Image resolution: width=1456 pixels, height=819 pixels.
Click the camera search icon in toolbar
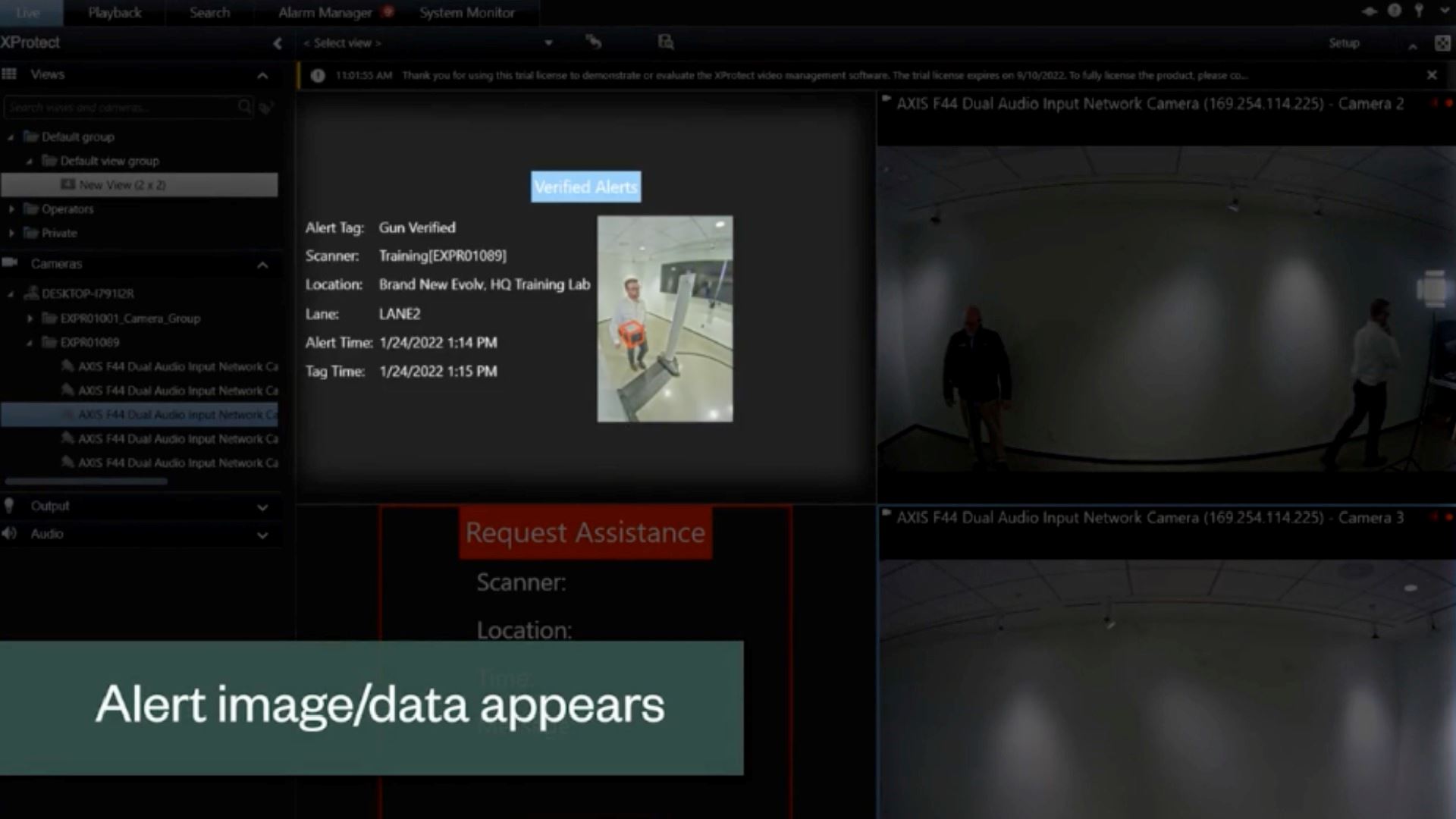666,42
